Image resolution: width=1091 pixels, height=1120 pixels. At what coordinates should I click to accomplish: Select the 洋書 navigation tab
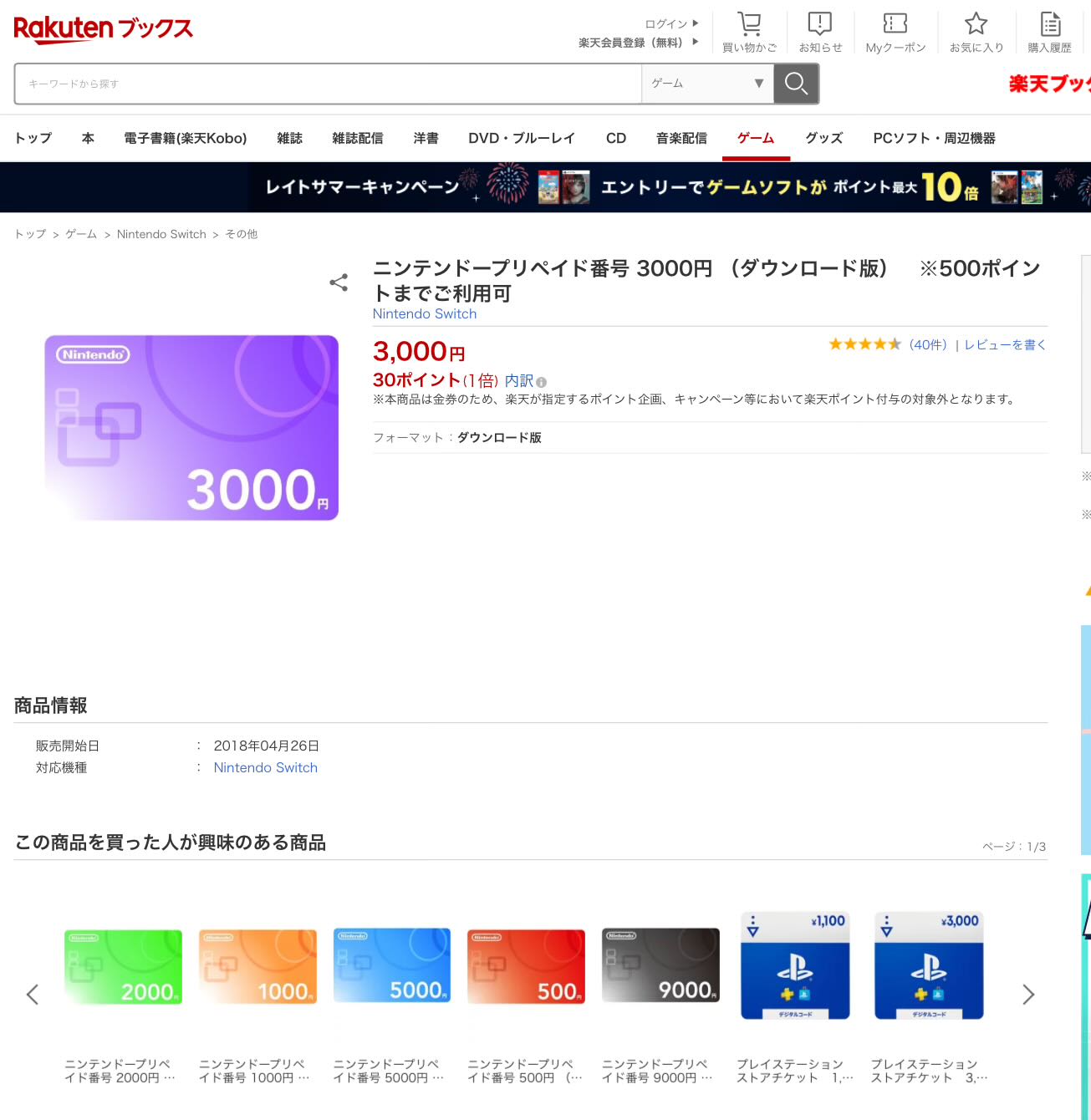point(426,138)
